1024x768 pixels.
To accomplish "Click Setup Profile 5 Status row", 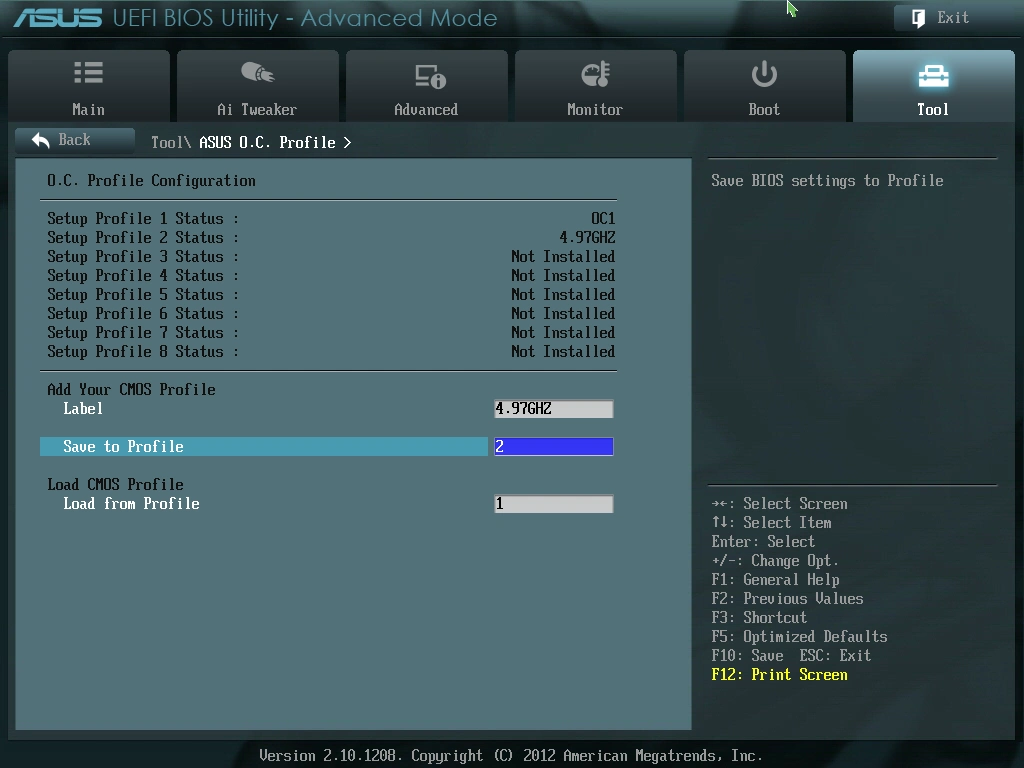I will [331, 294].
